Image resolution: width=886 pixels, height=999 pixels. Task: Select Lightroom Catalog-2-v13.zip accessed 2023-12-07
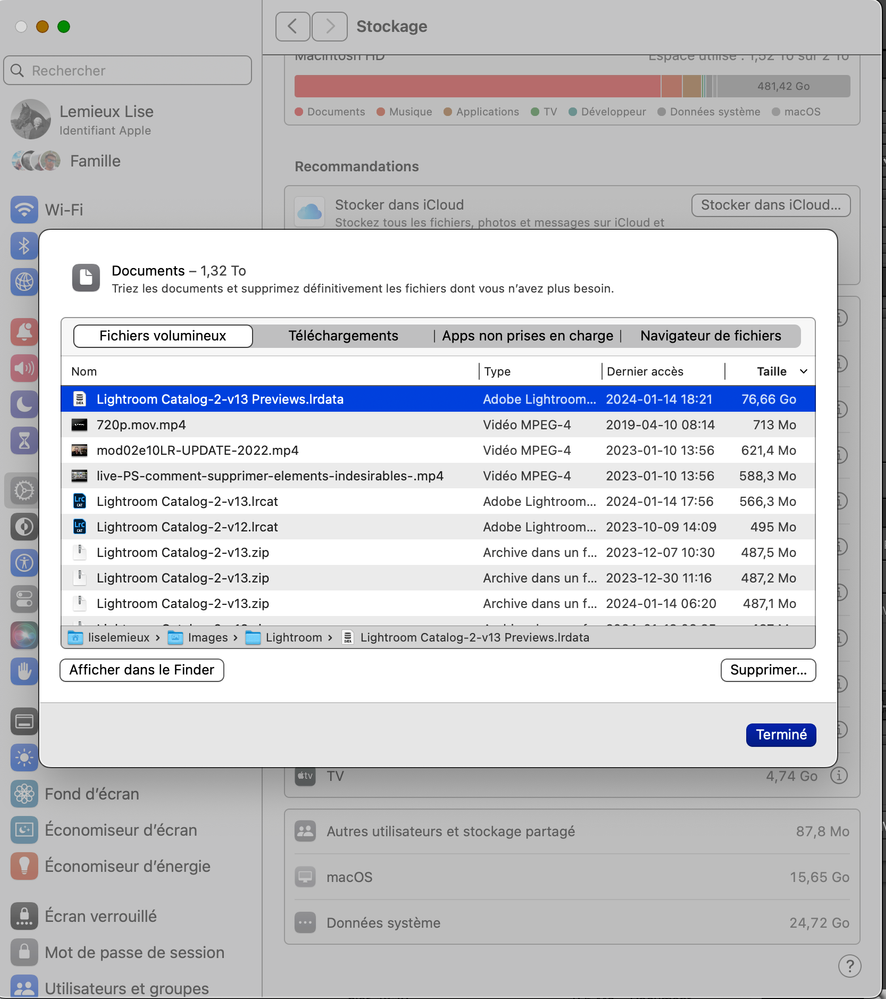point(438,552)
